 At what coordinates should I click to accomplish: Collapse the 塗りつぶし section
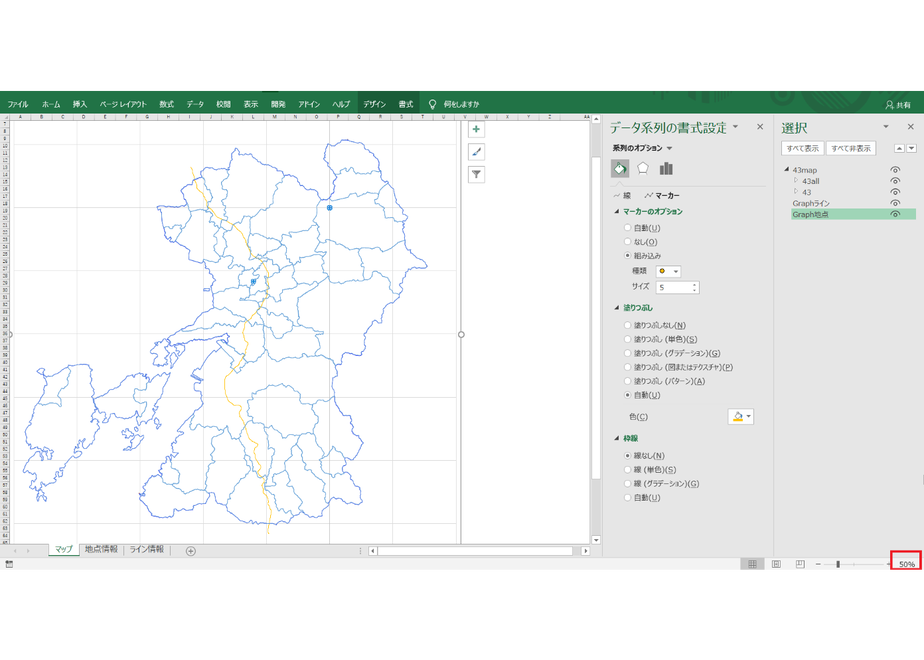coord(616,308)
